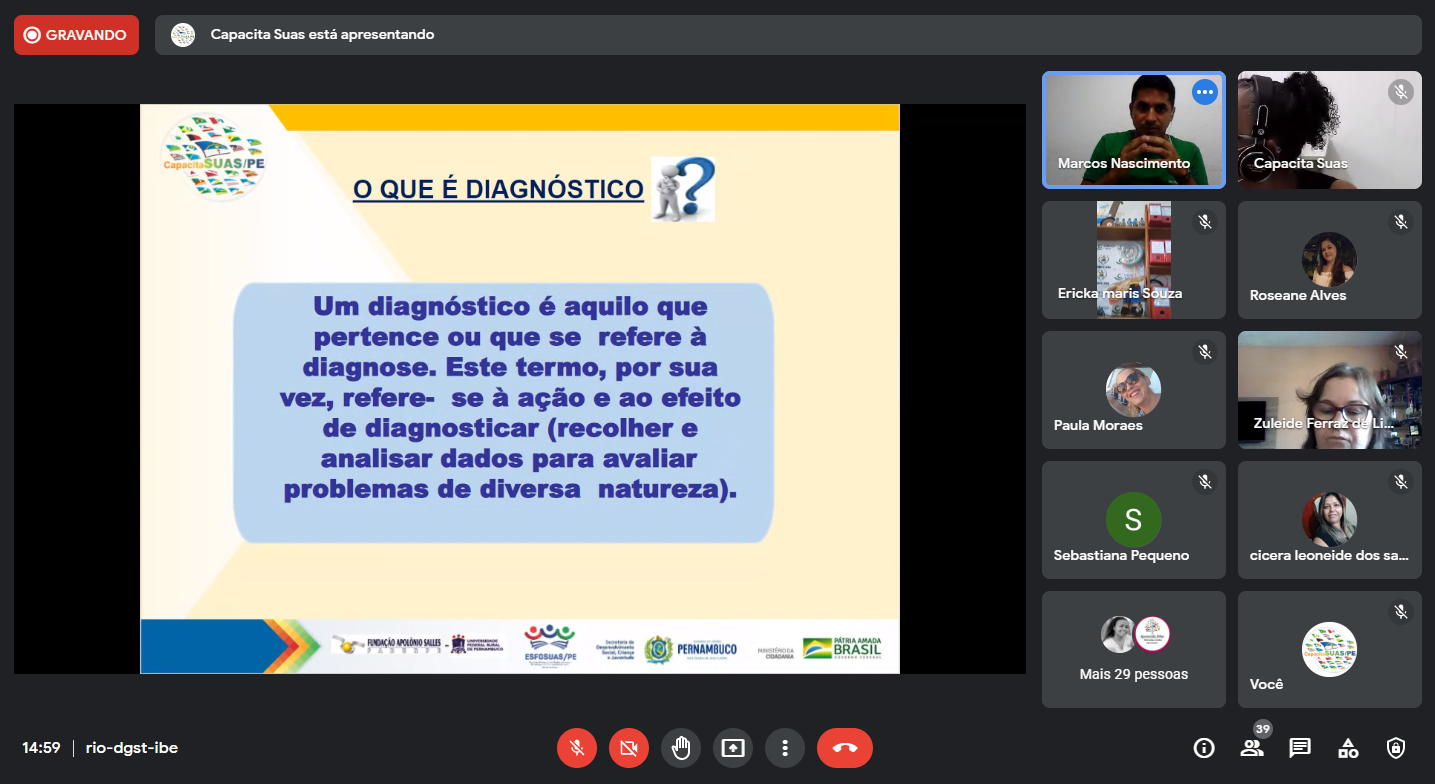Select Zuleide Ferraz video tile
1435x784 pixels.
(1329, 390)
